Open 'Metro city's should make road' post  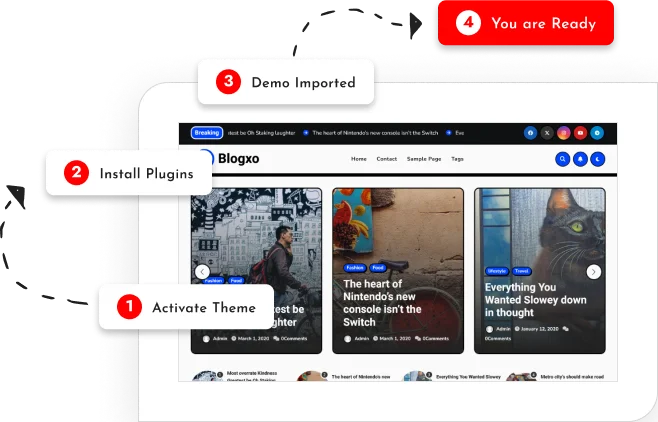click(572, 377)
